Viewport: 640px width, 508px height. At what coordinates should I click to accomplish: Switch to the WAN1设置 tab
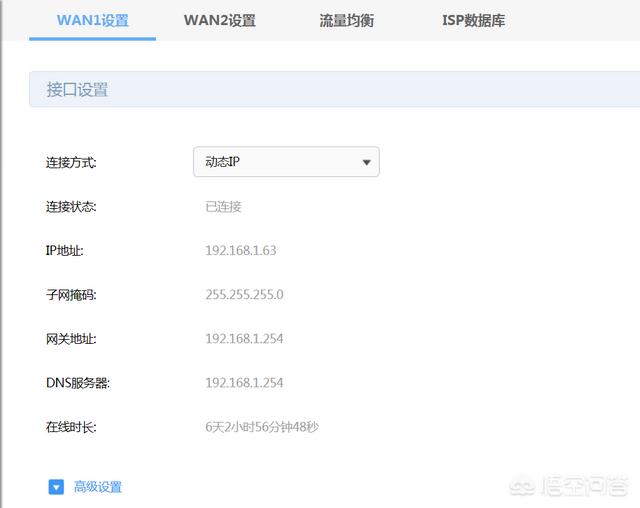tap(92, 20)
